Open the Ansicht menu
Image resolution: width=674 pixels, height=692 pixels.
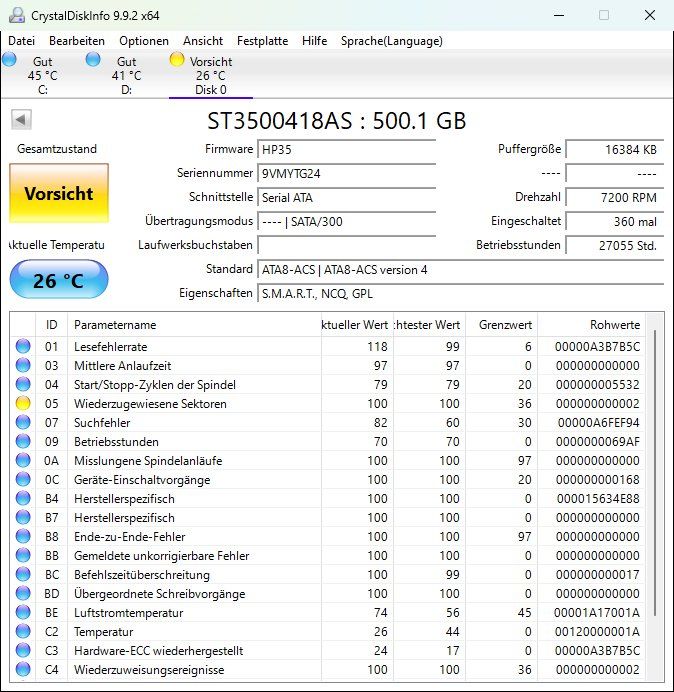pyautogui.click(x=203, y=41)
